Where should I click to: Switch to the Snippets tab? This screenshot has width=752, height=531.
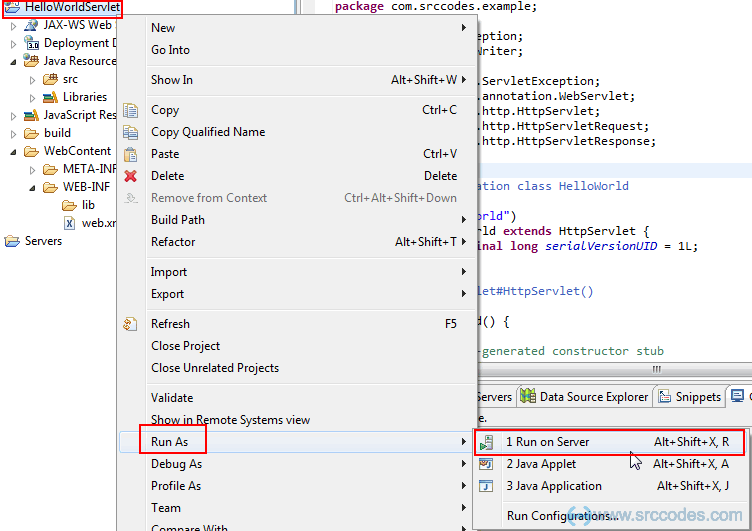pos(698,397)
